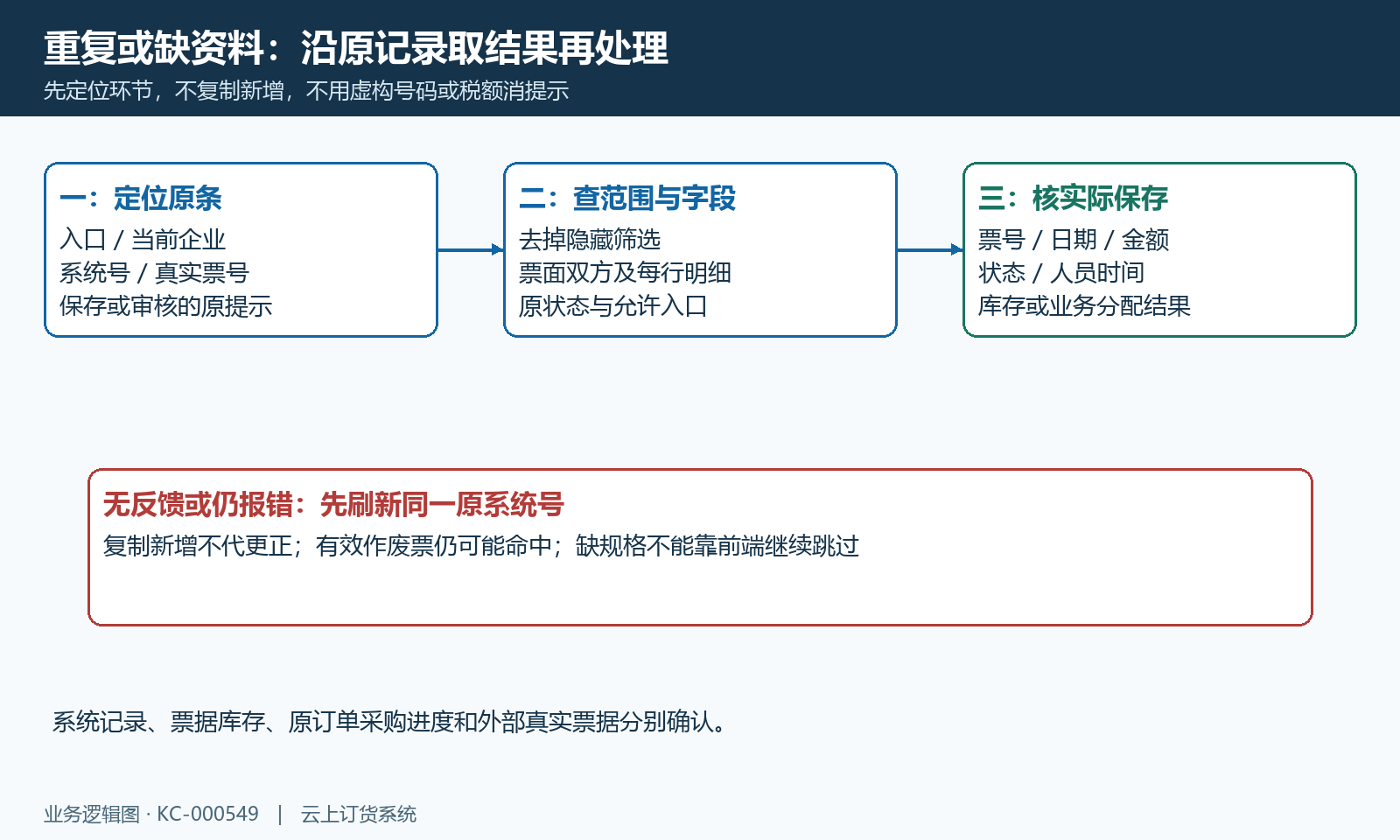The image size is (1400, 840).
Task: Click the line 入口 / 当前企业
Action: 143,240
